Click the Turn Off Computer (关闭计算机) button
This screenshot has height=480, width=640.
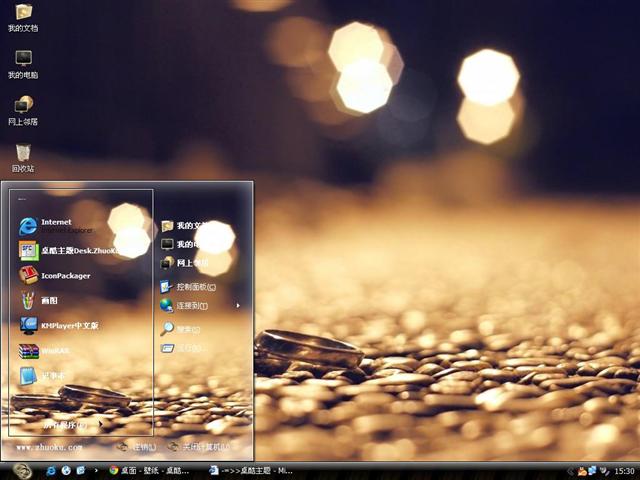pos(199,447)
